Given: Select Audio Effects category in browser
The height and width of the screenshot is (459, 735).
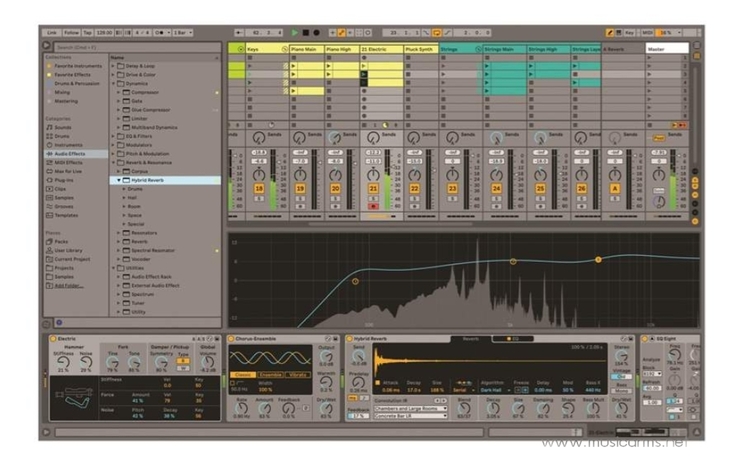Looking at the screenshot, I should coord(69,154).
